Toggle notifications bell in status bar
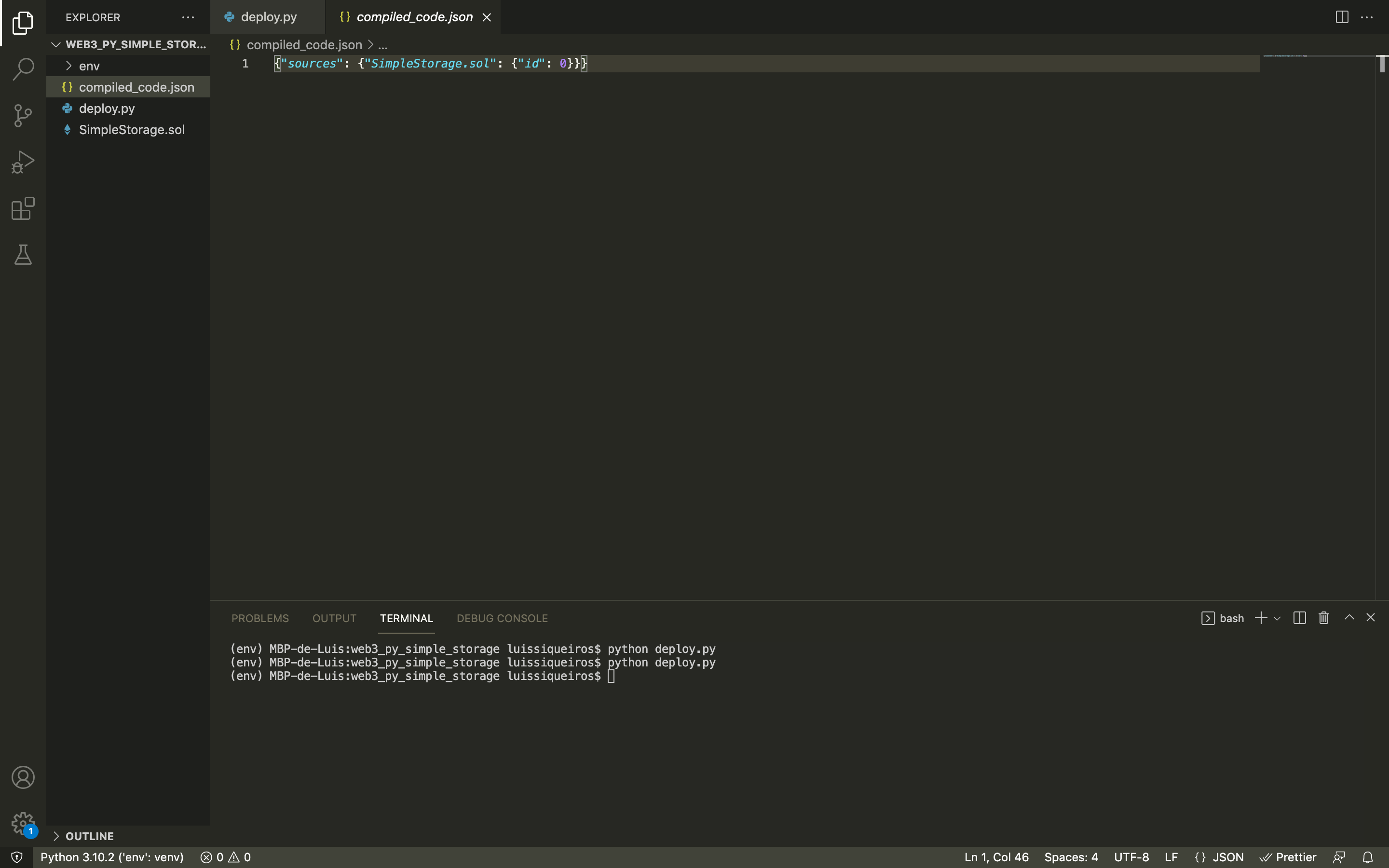Viewport: 1389px width, 868px height. tap(1368, 857)
